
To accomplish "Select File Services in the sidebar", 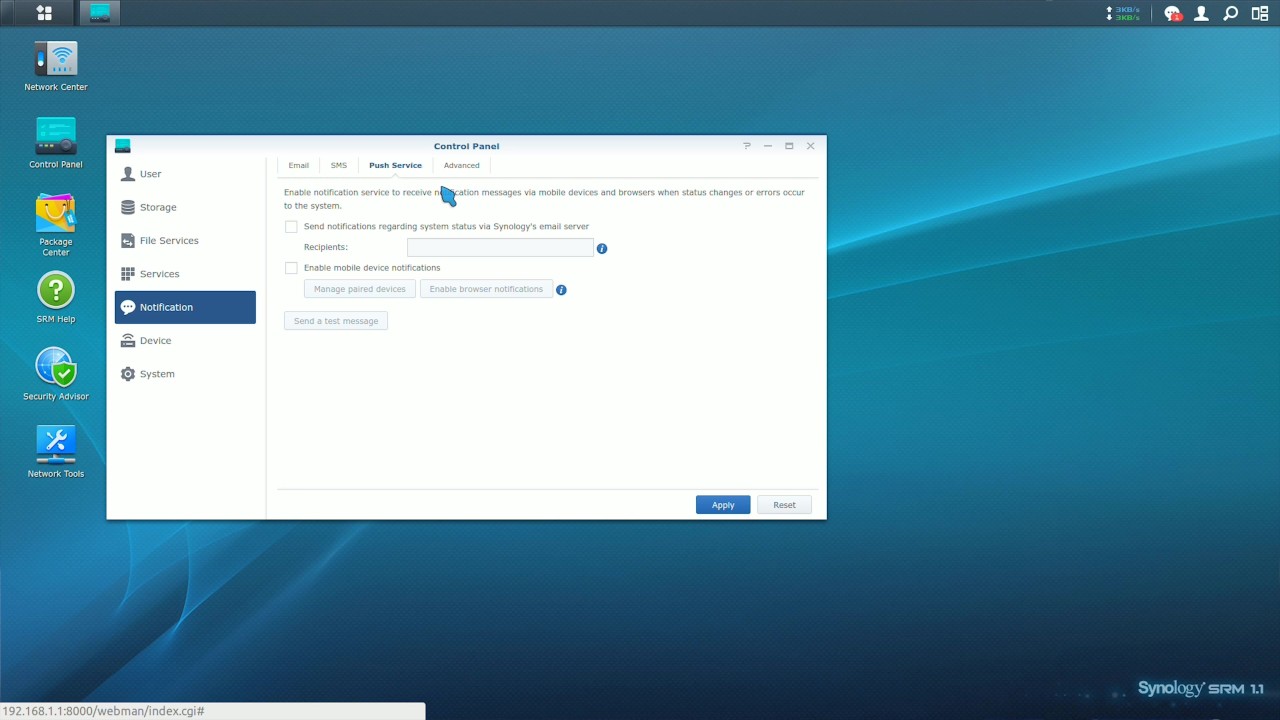I will pyautogui.click(x=169, y=241).
